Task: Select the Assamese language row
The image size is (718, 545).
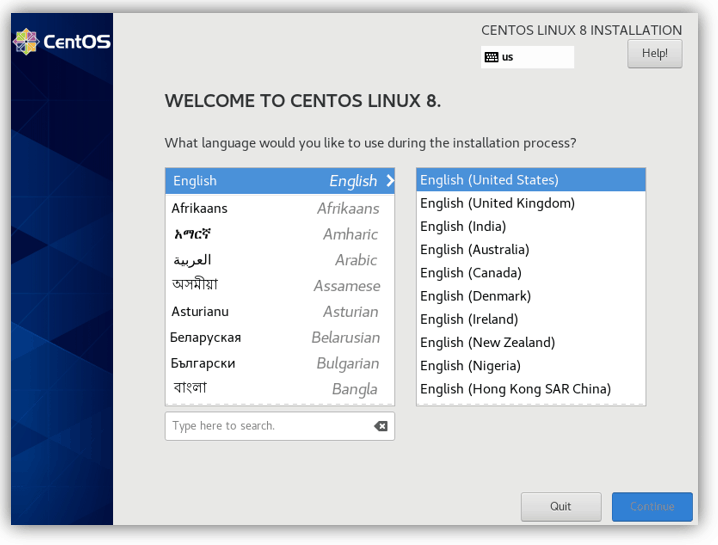Action: click(280, 286)
